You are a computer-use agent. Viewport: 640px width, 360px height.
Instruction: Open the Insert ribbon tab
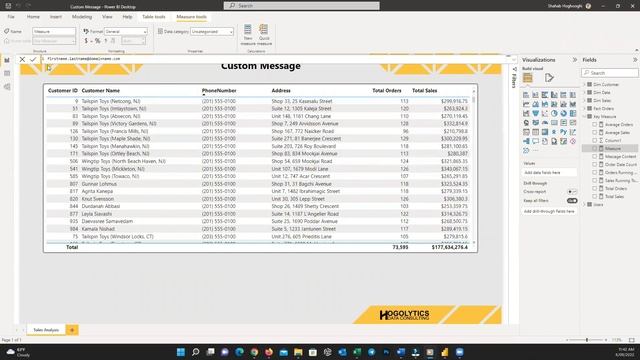56,17
